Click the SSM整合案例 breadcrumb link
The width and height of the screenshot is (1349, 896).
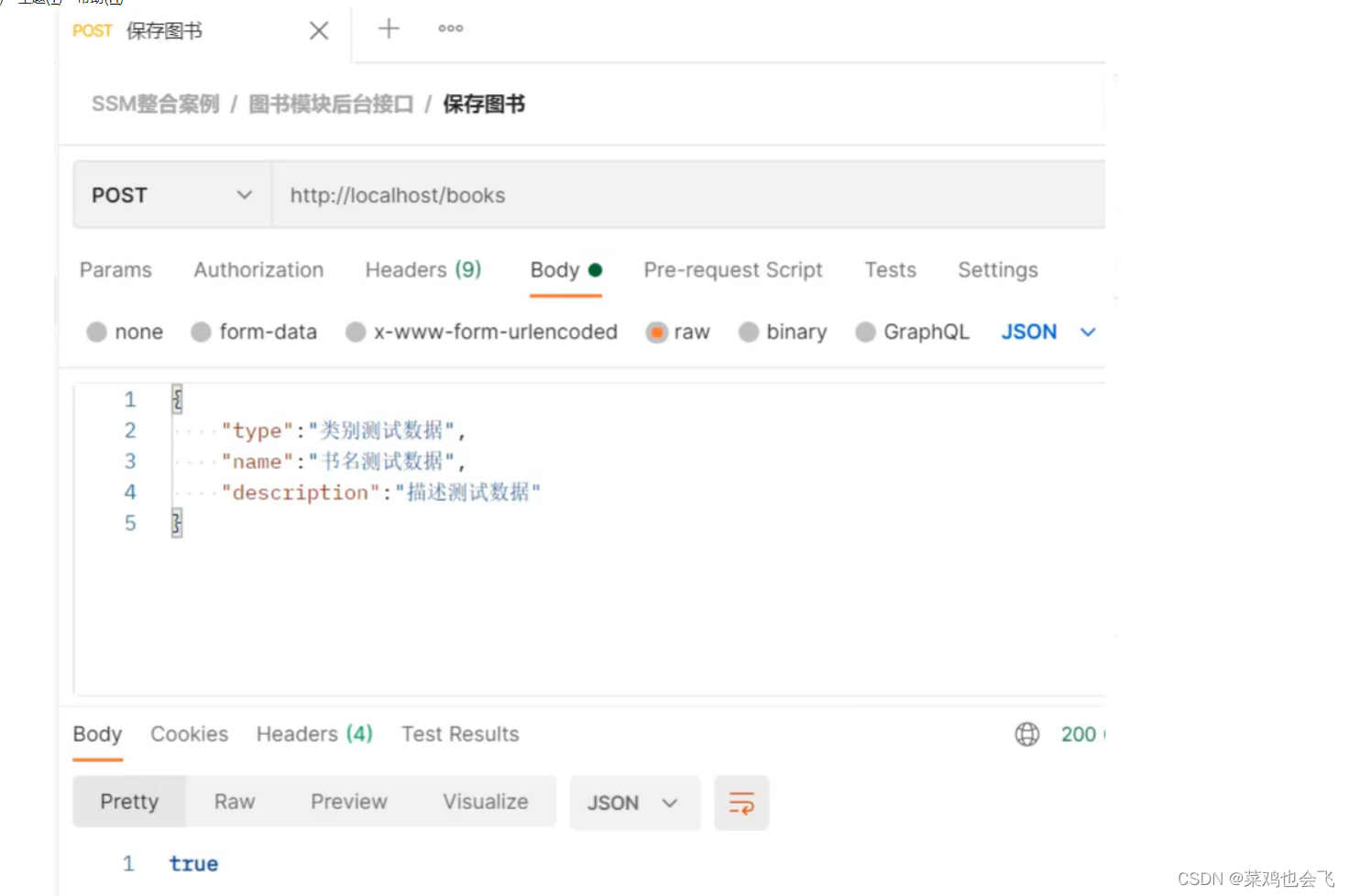tap(156, 104)
